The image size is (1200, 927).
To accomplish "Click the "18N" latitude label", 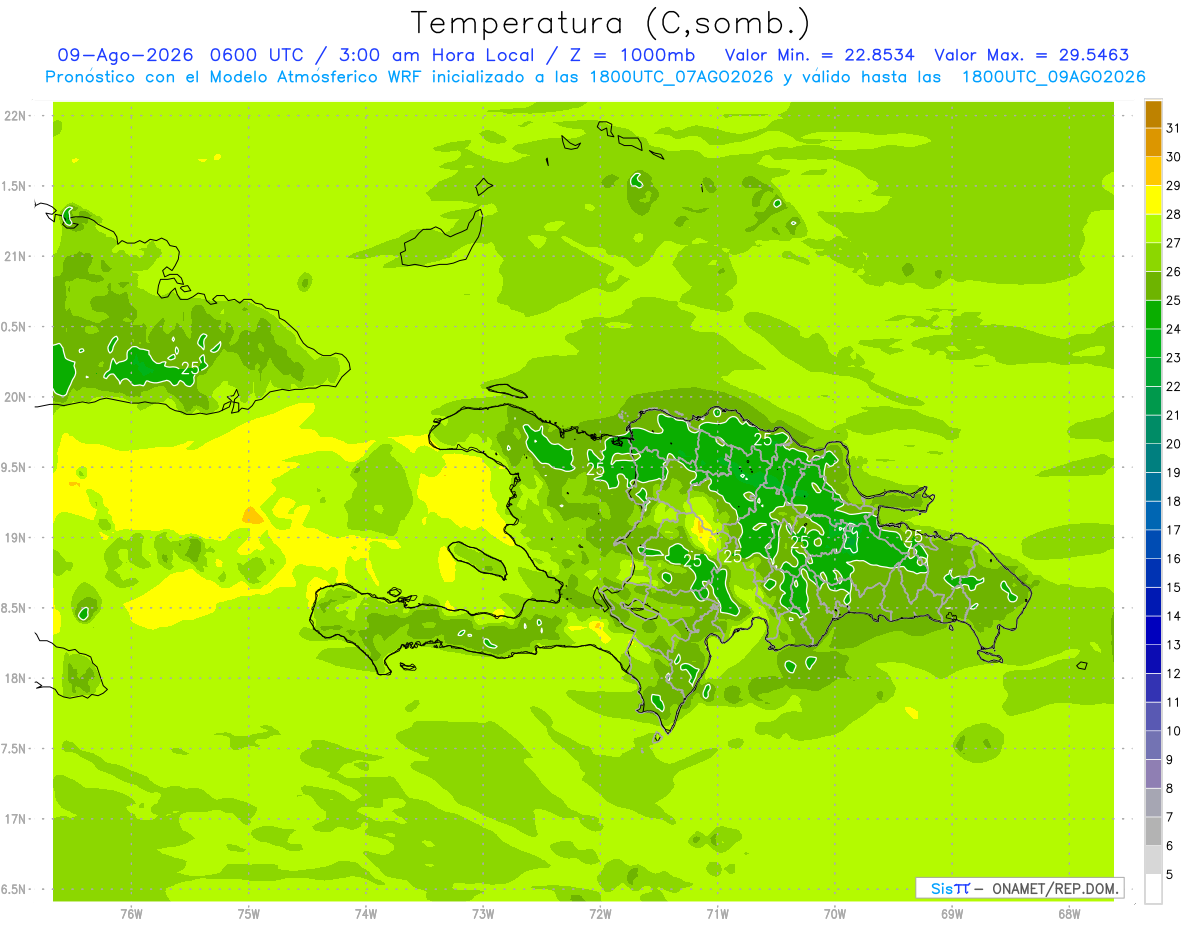I will tap(15, 679).
